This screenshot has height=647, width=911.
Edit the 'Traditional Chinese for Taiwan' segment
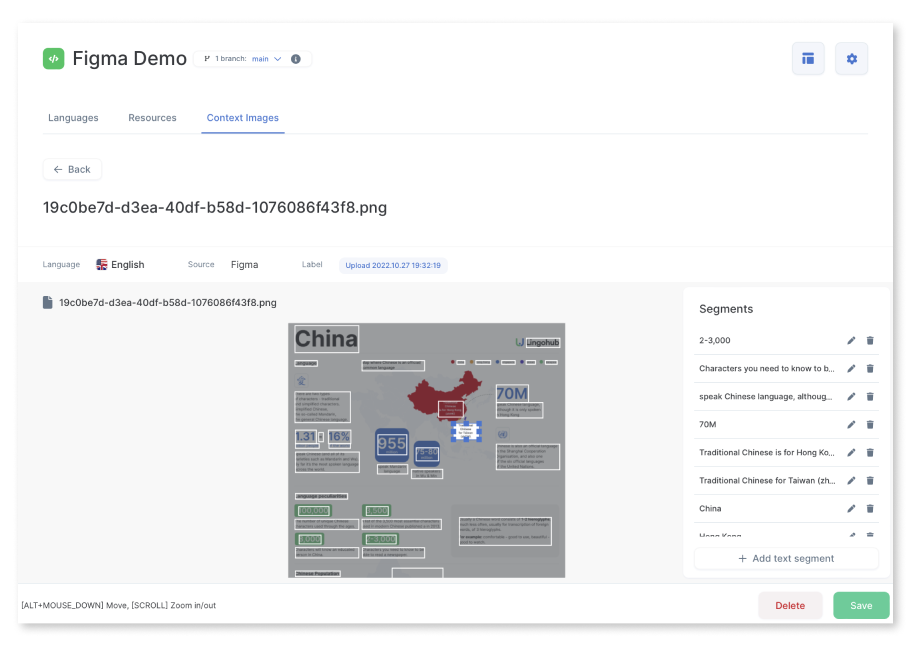coord(851,481)
